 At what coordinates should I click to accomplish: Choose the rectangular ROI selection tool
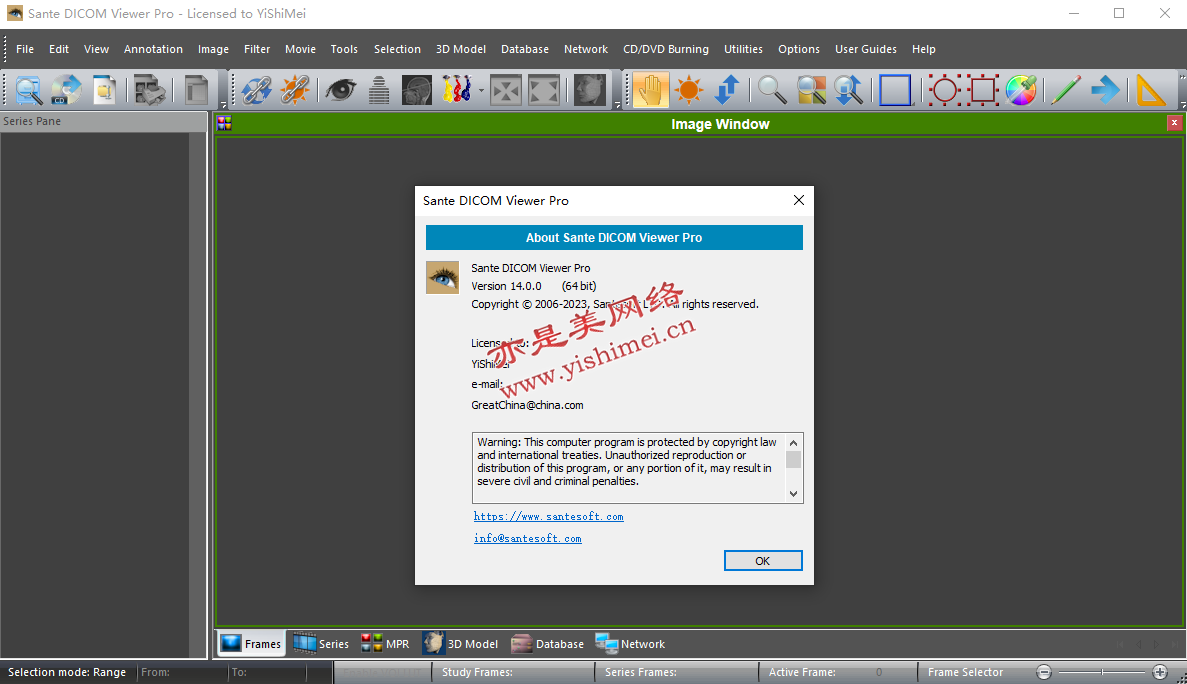pos(982,90)
